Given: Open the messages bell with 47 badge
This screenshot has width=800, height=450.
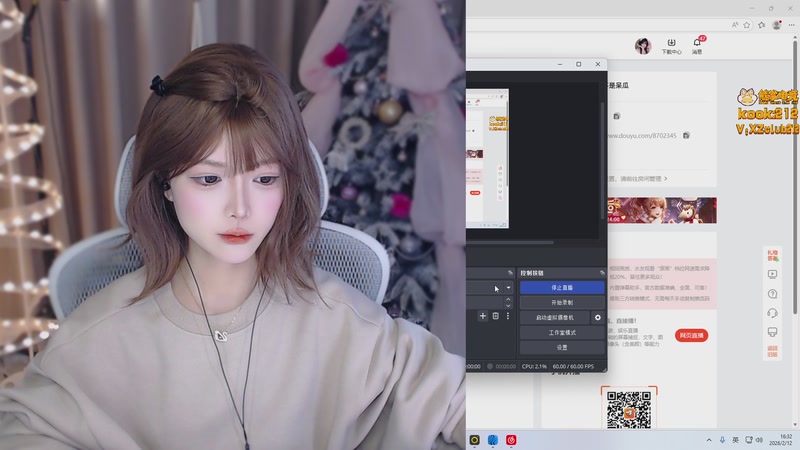Looking at the screenshot, I should pyautogui.click(x=697, y=45).
